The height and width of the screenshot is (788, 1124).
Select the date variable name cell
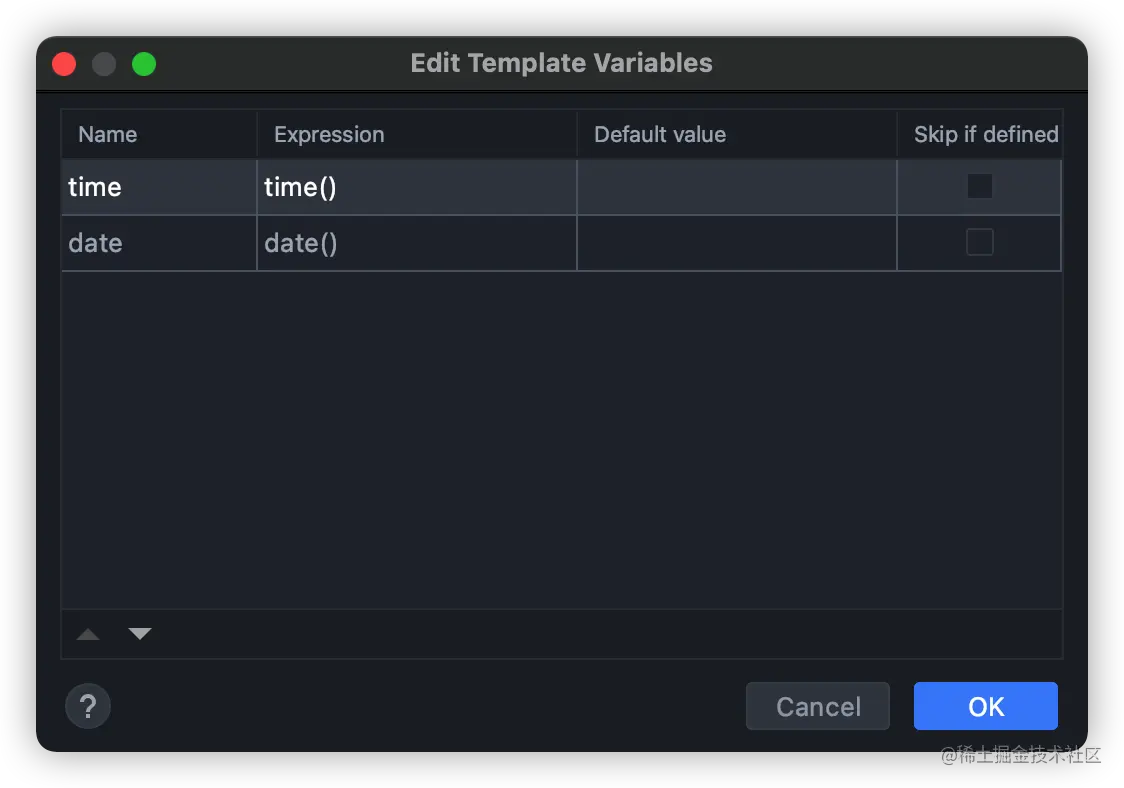[158, 243]
